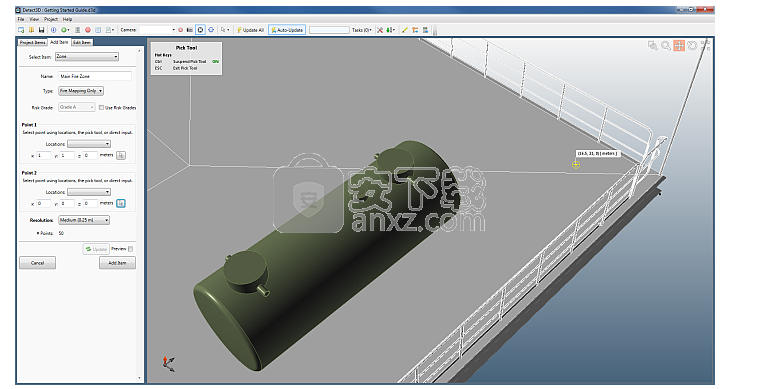The width and height of the screenshot is (763, 389).
Task: Click the Add Item button
Action: 117,263
